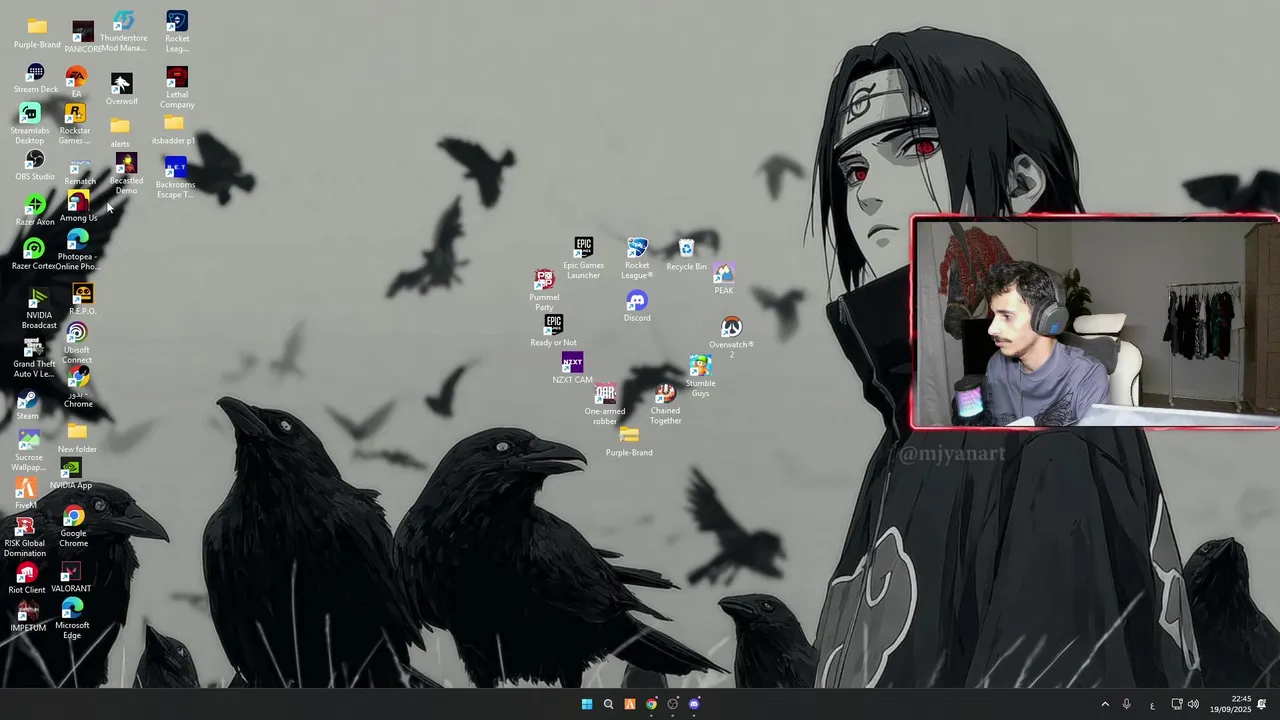The height and width of the screenshot is (720, 1280).
Task: Select the Rocket League® desktop icon
Action: (637, 258)
